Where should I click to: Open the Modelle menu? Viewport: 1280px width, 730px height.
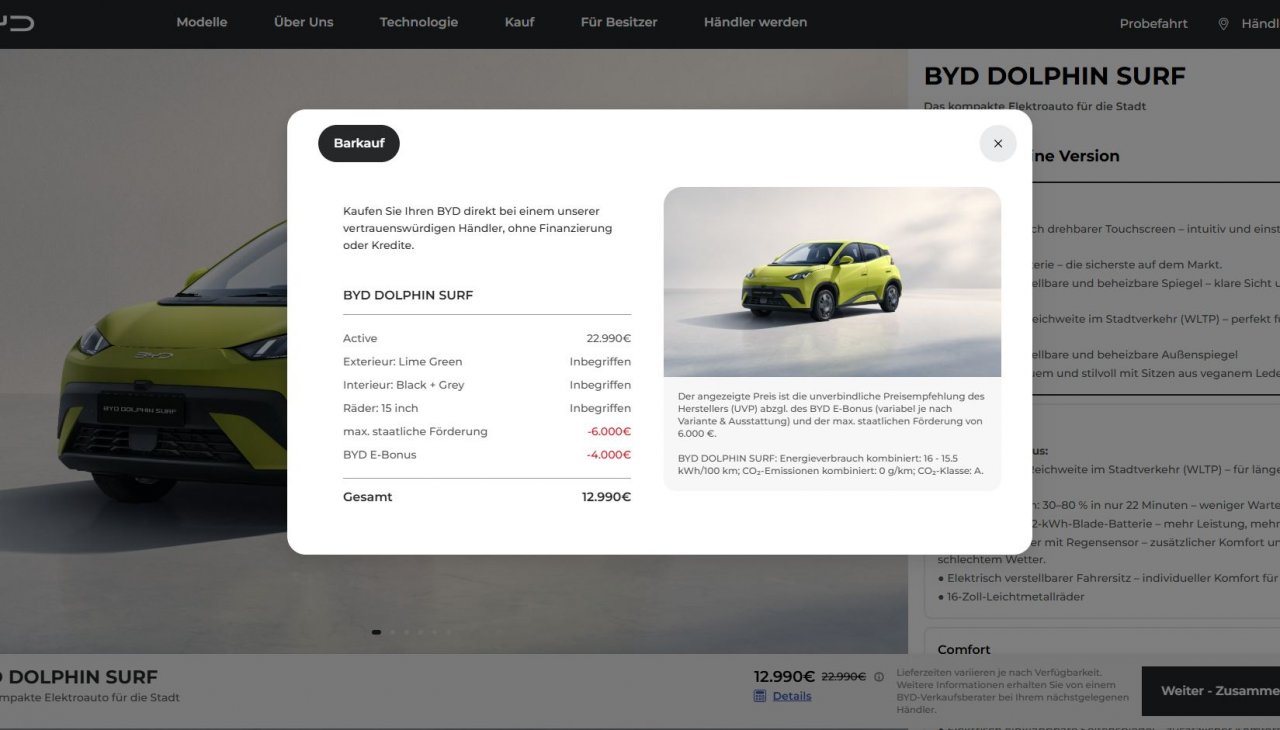(202, 22)
